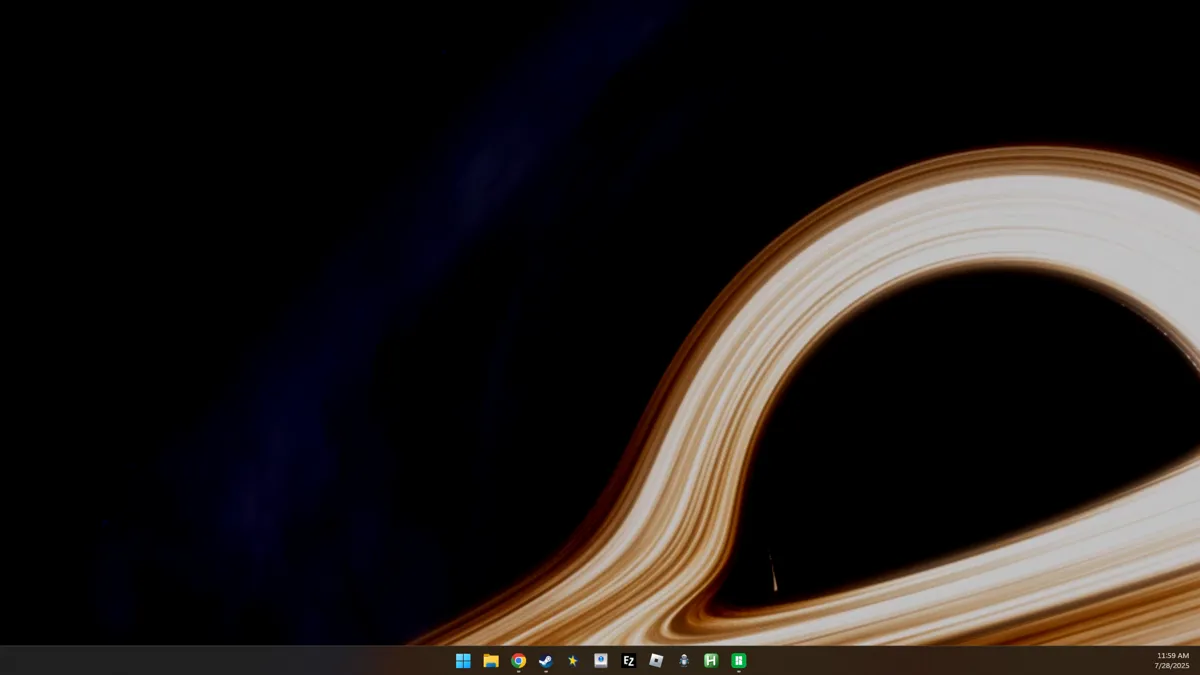Open the Windows Start menu
Viewport: 1200px width, 675px height.
[x=463, y=661]
